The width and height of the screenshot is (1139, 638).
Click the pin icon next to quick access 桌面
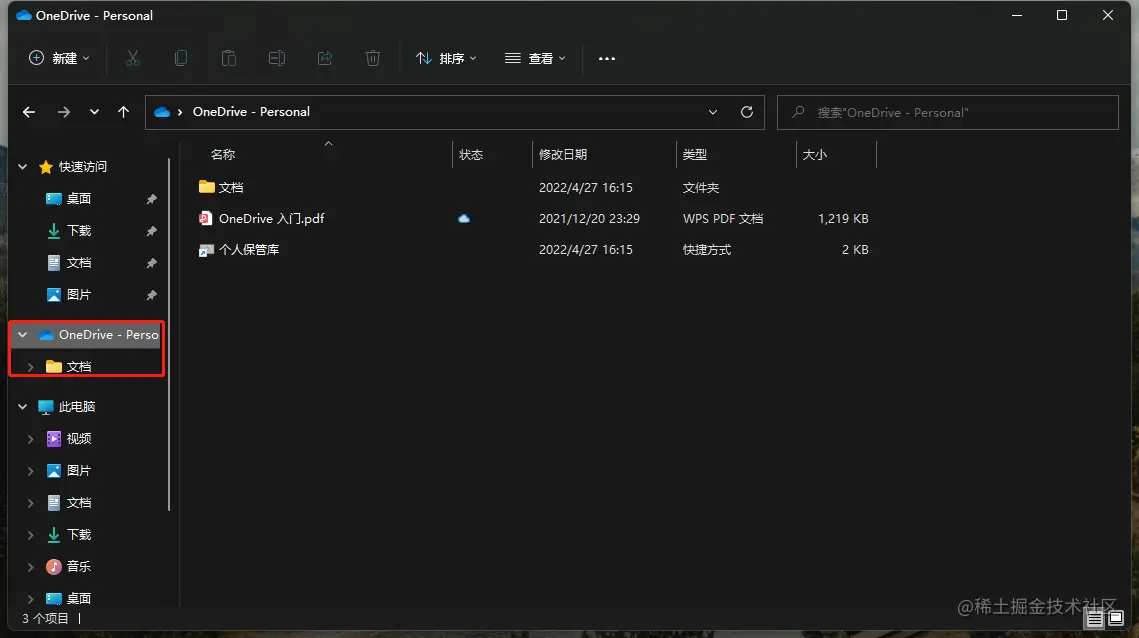(151, 199)
